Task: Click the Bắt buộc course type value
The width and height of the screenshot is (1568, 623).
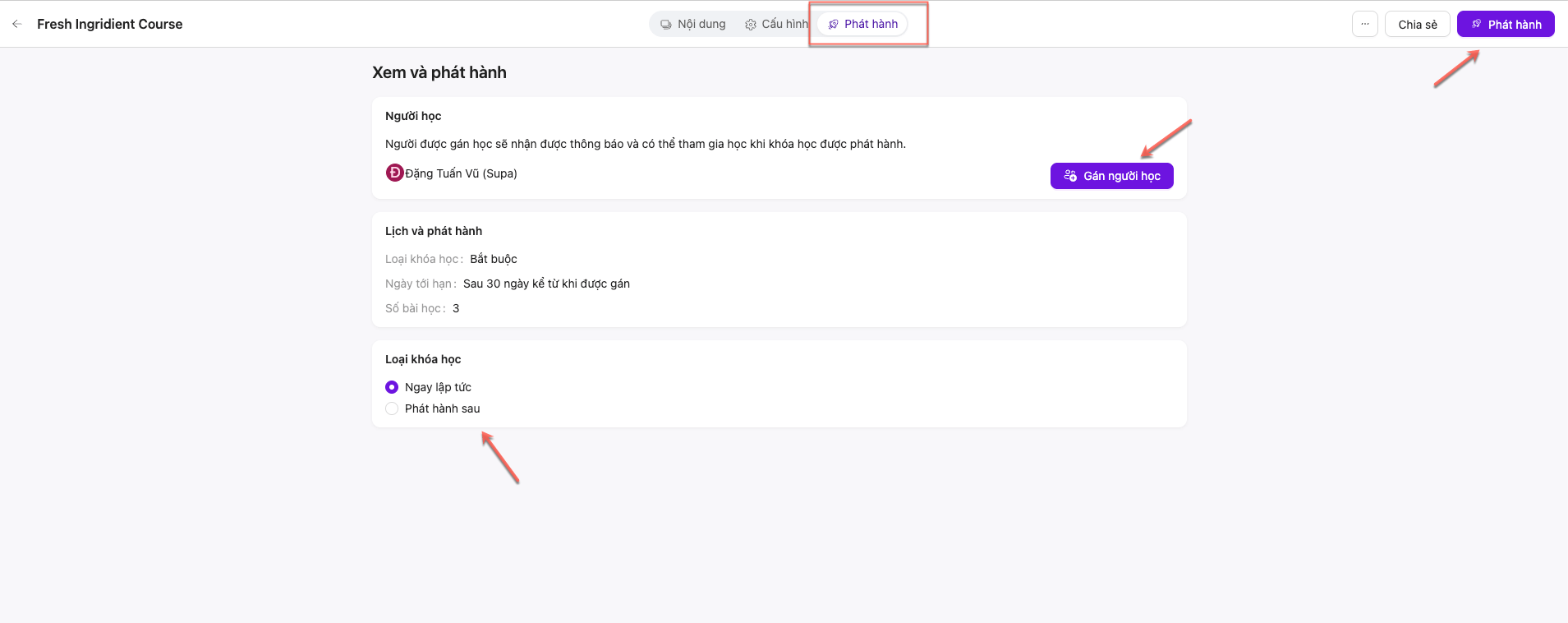Action: click(494, 259)
